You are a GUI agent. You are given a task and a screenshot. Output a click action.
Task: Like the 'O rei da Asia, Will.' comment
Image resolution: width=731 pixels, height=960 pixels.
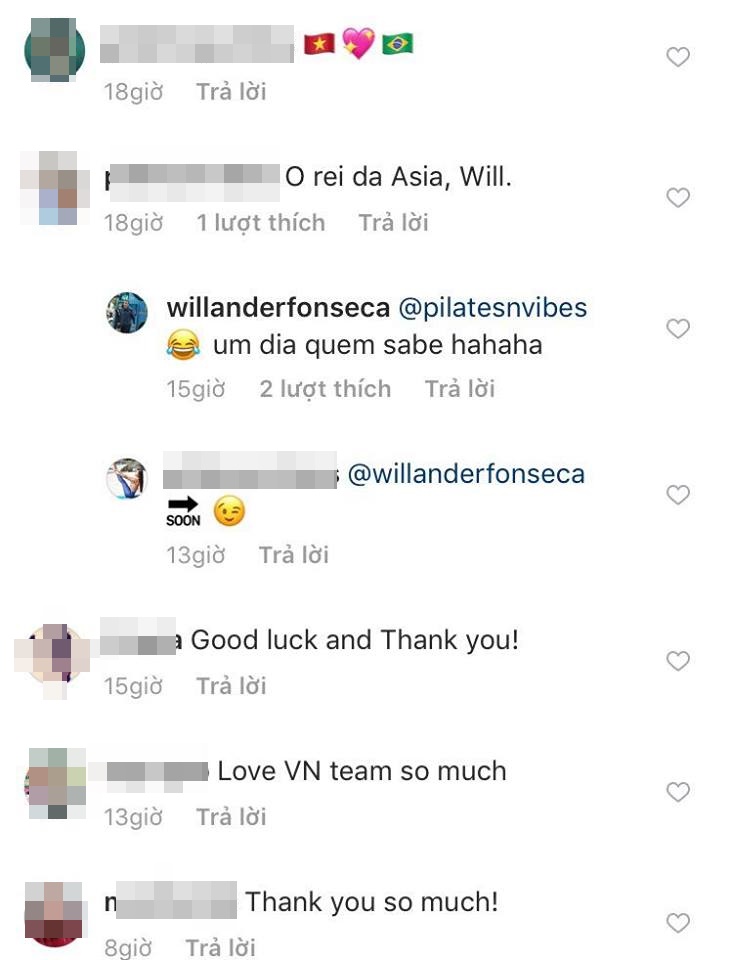tap(678, 197)
